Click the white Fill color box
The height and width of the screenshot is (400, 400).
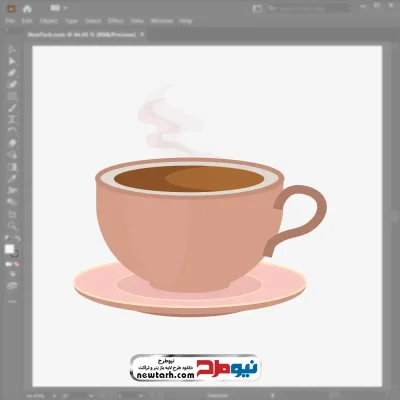click(x=10, y=249)
